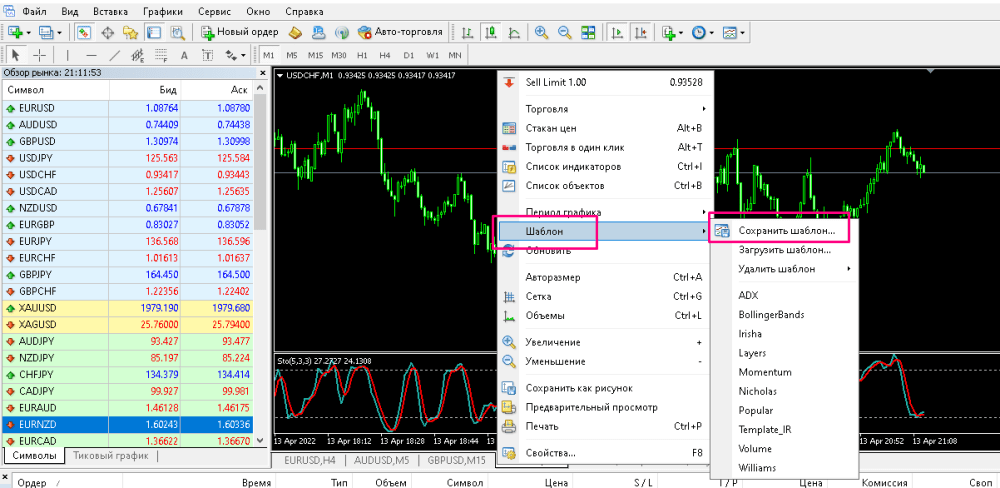Open the Arrows objects dropdown
The height and width of the screenshot is (488, 1000).
click(235, 55)
